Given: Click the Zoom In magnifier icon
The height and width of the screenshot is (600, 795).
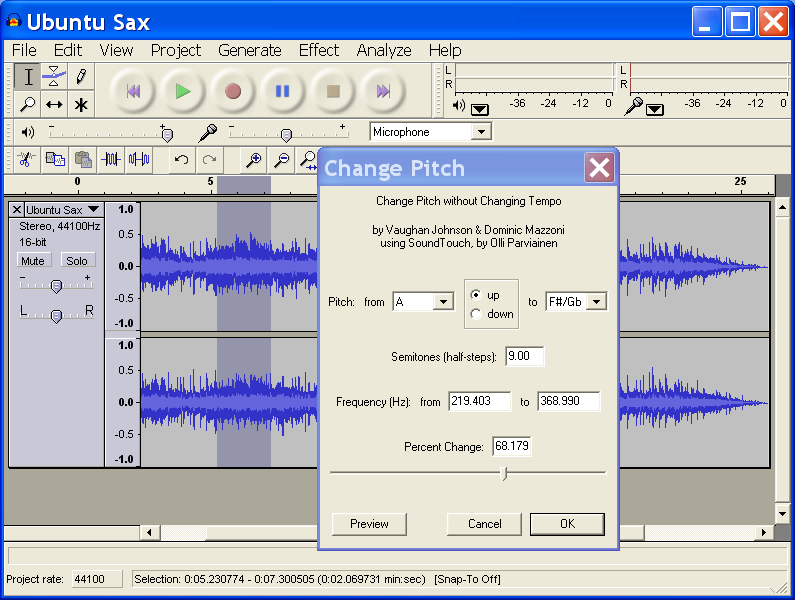Looking at the screenshot, I should (253, 160).
